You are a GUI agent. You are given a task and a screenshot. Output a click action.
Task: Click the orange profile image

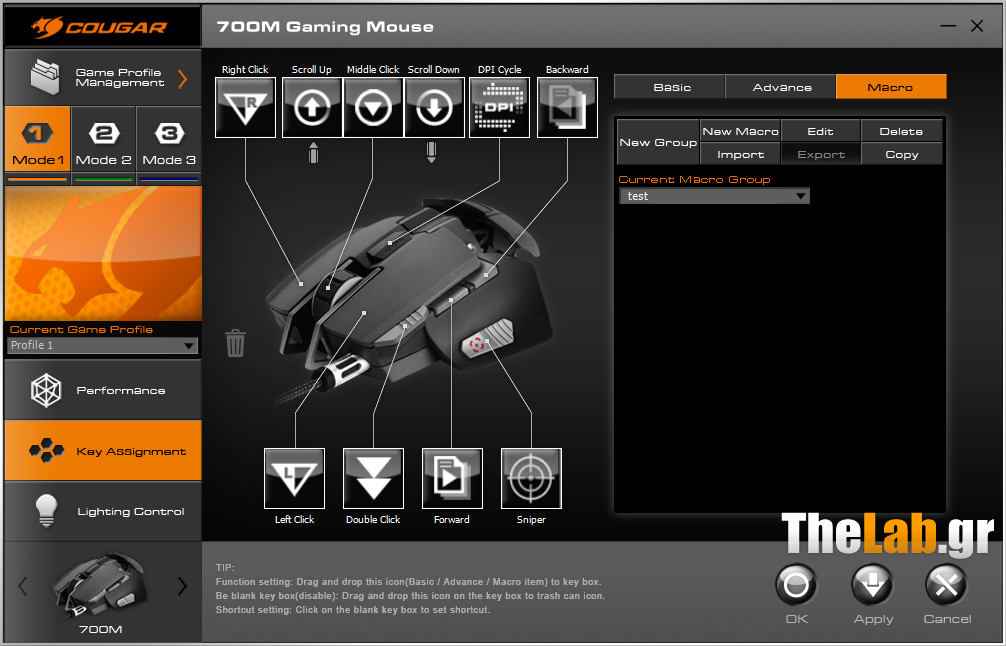(103, 254)
